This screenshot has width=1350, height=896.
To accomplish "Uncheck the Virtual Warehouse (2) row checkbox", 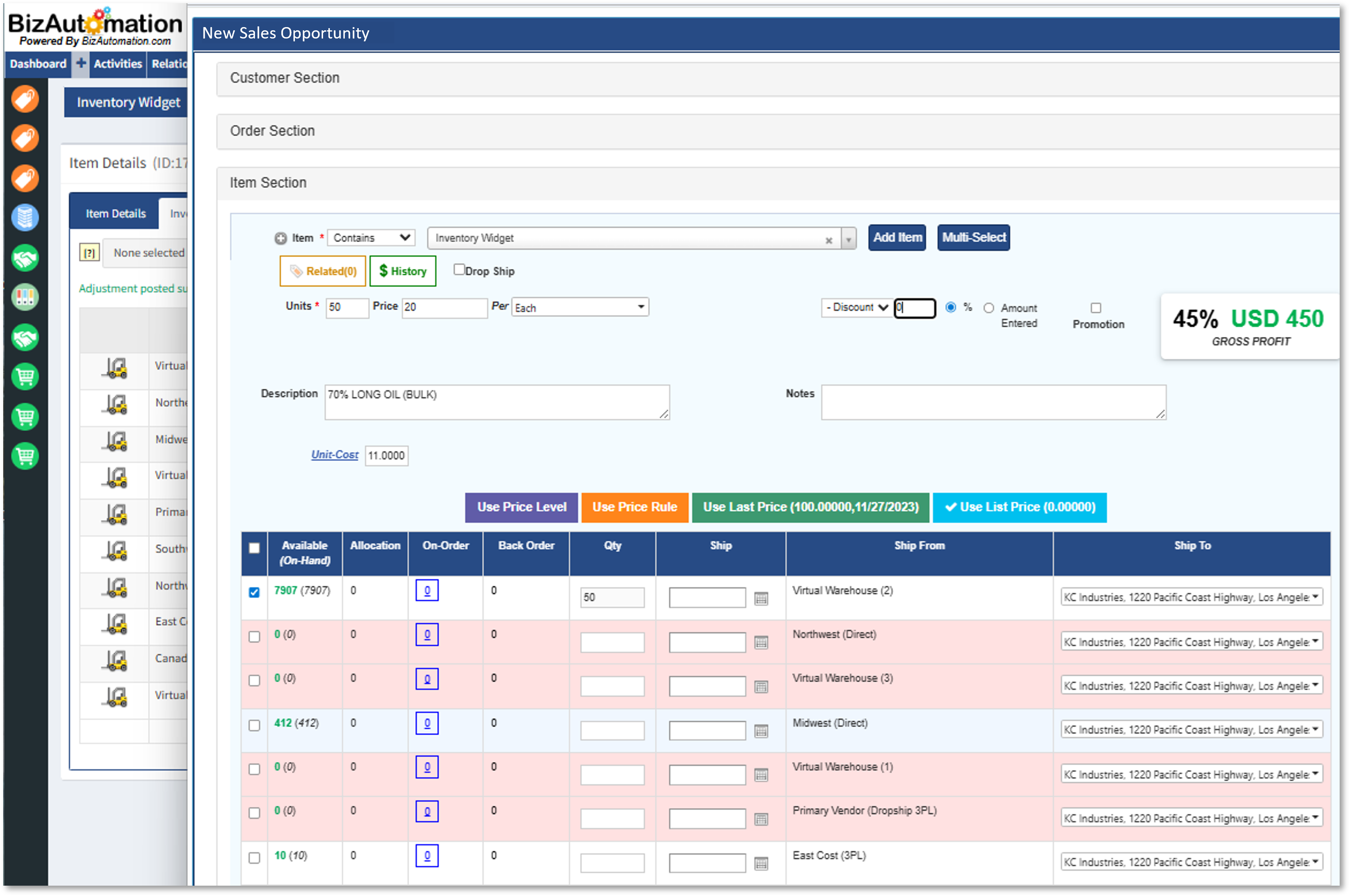I will coord(254,593).
